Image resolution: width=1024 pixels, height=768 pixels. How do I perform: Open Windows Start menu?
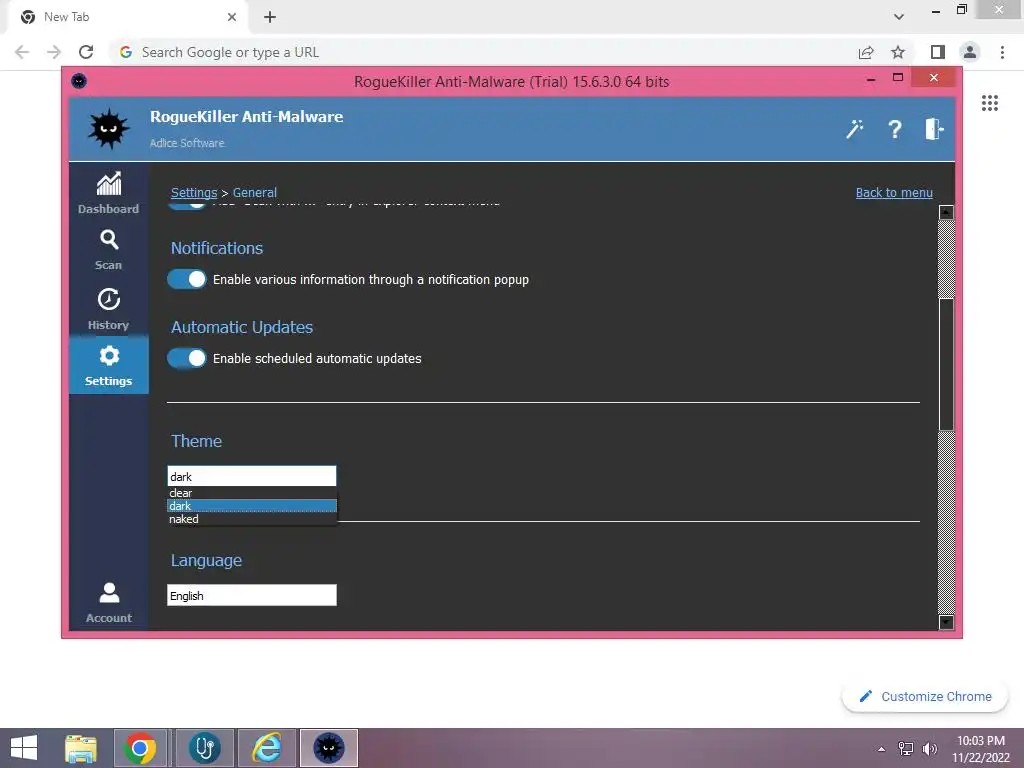pyautogui.click(x=24, y=748)
